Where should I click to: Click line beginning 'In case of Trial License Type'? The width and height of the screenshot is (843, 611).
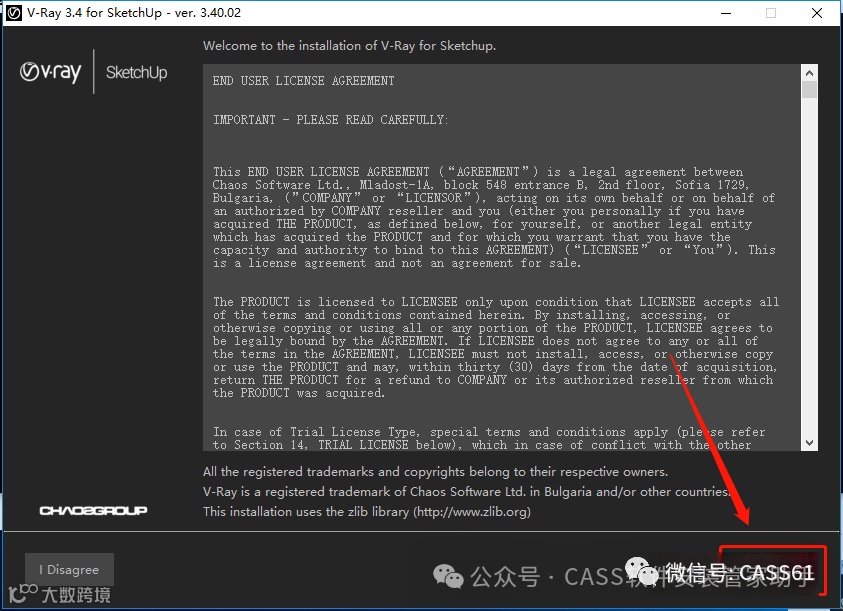point(489,432)
